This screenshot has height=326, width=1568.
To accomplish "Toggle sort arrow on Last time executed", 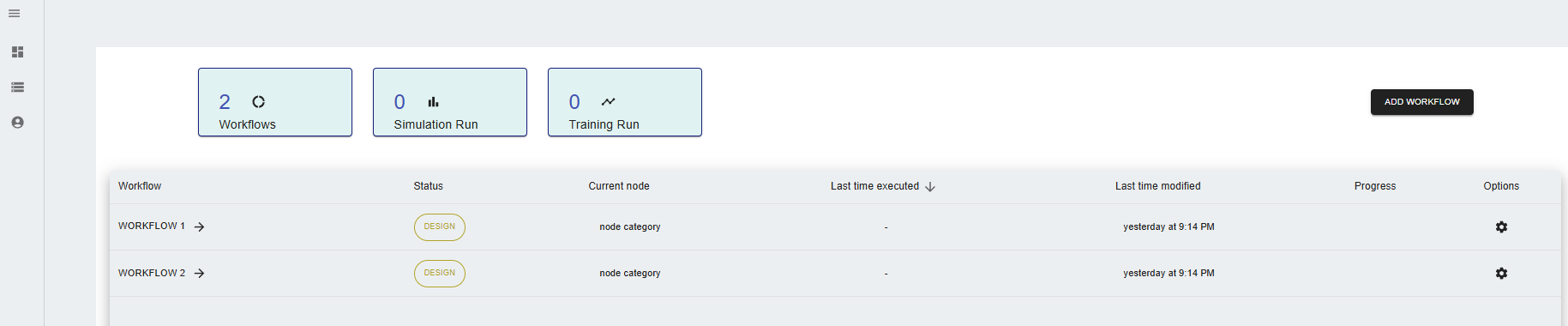I will coord(930,187).
